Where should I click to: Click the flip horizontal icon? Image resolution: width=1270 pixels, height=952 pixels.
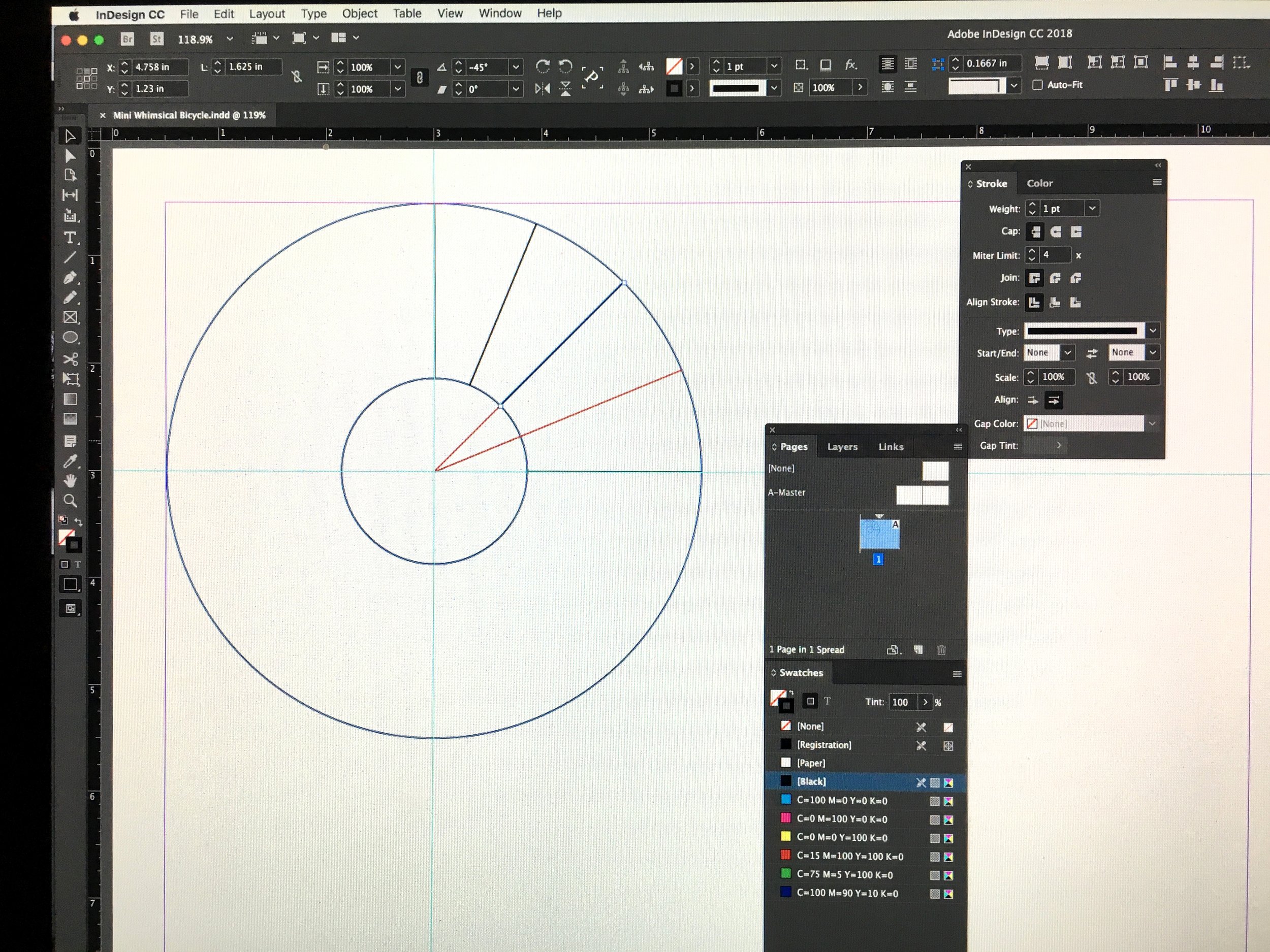click(542, 88)
